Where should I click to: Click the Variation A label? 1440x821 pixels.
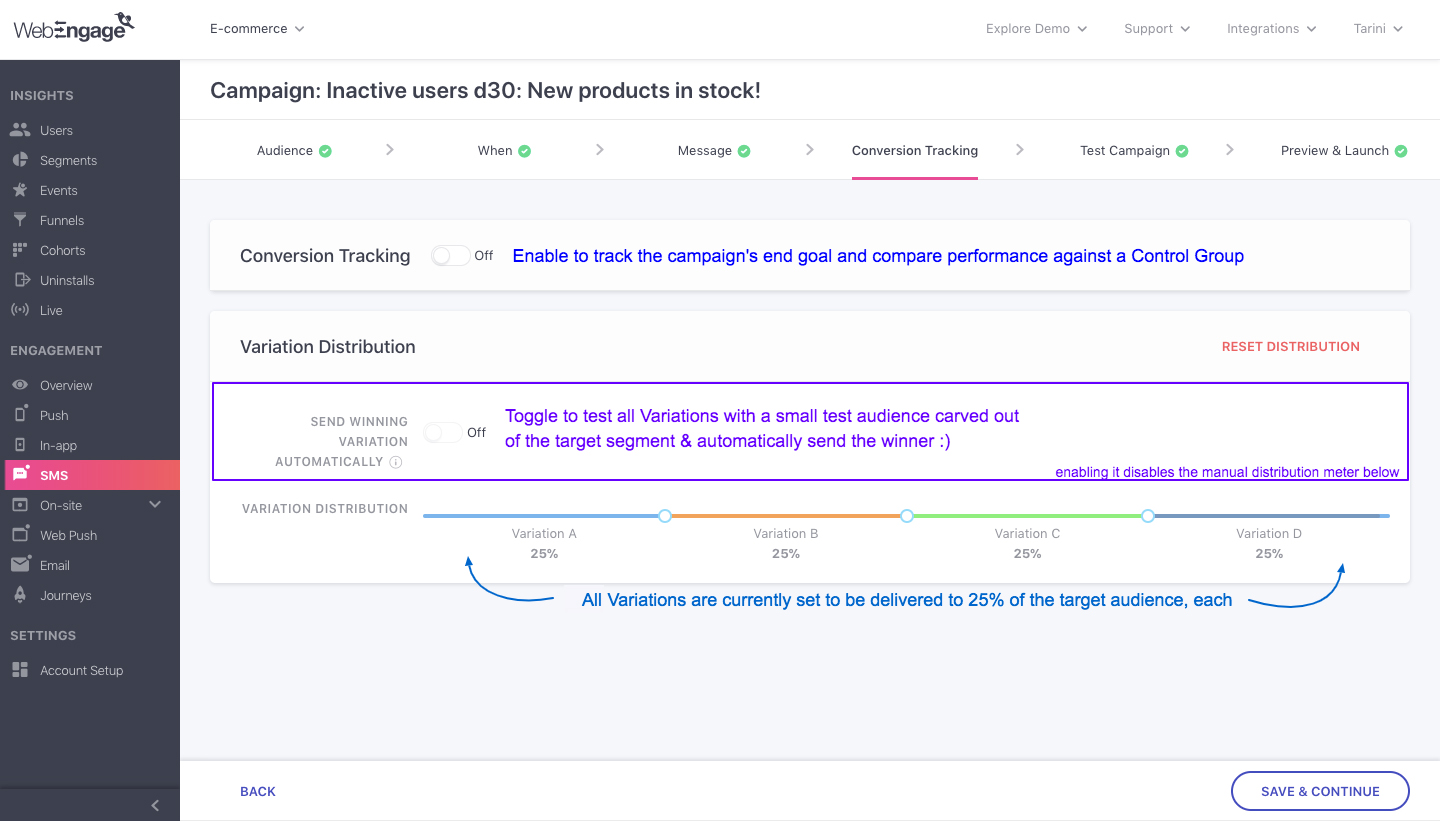tap(544, 534)
